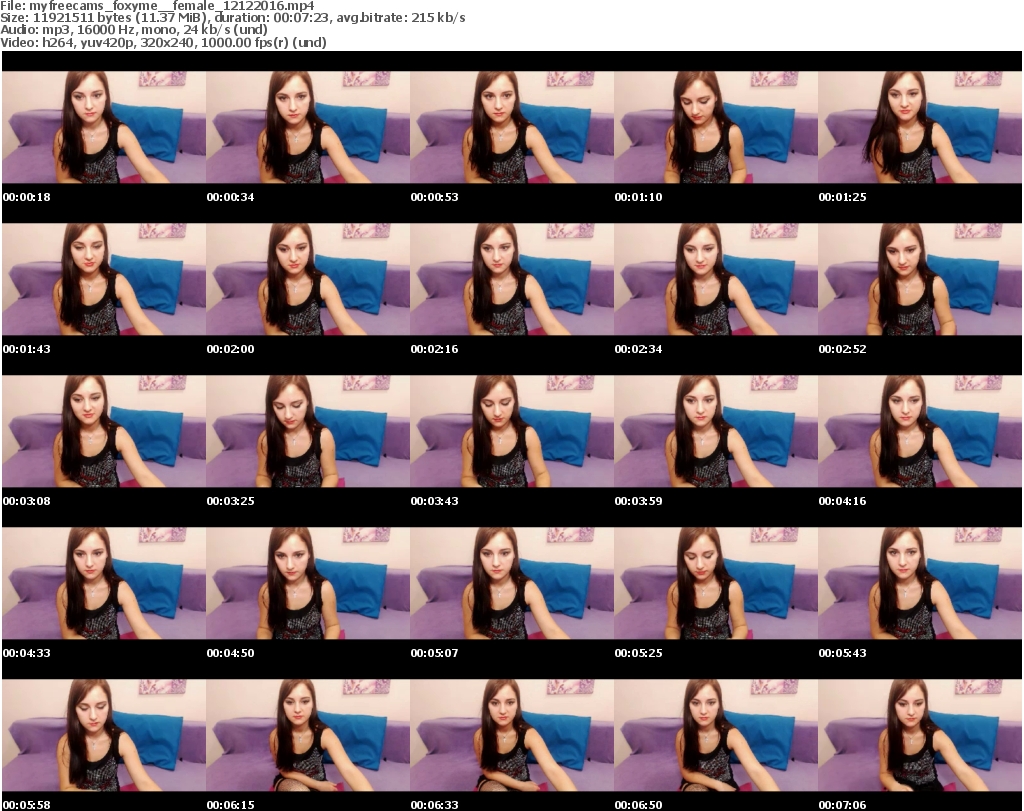This screenshot has height=811, width=1024.
Task: Select the thumbnail above timestamp 00:01:43
Action: pyautogui.click(x=104, y=279)
